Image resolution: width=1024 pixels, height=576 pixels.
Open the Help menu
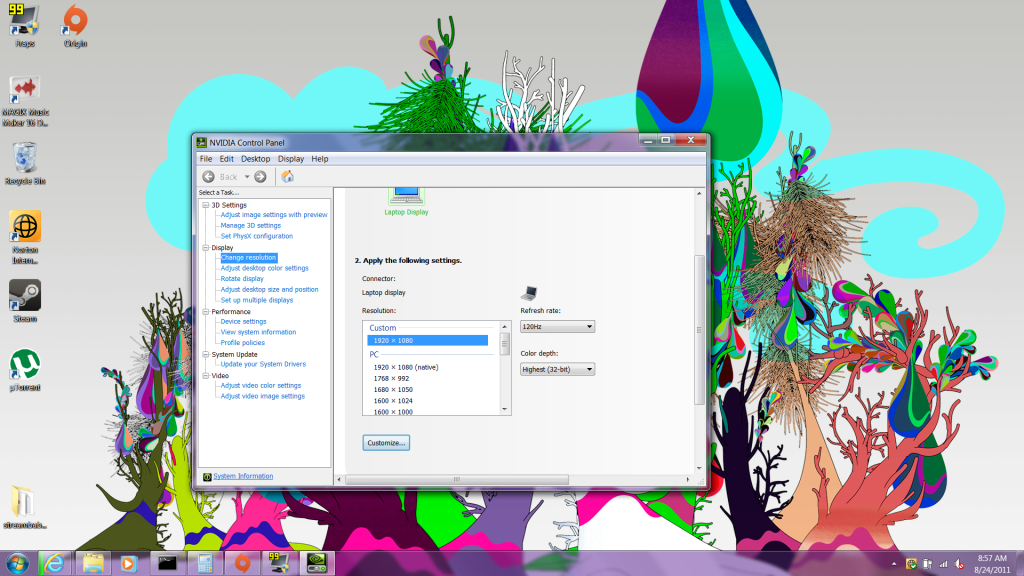point(319,159)
